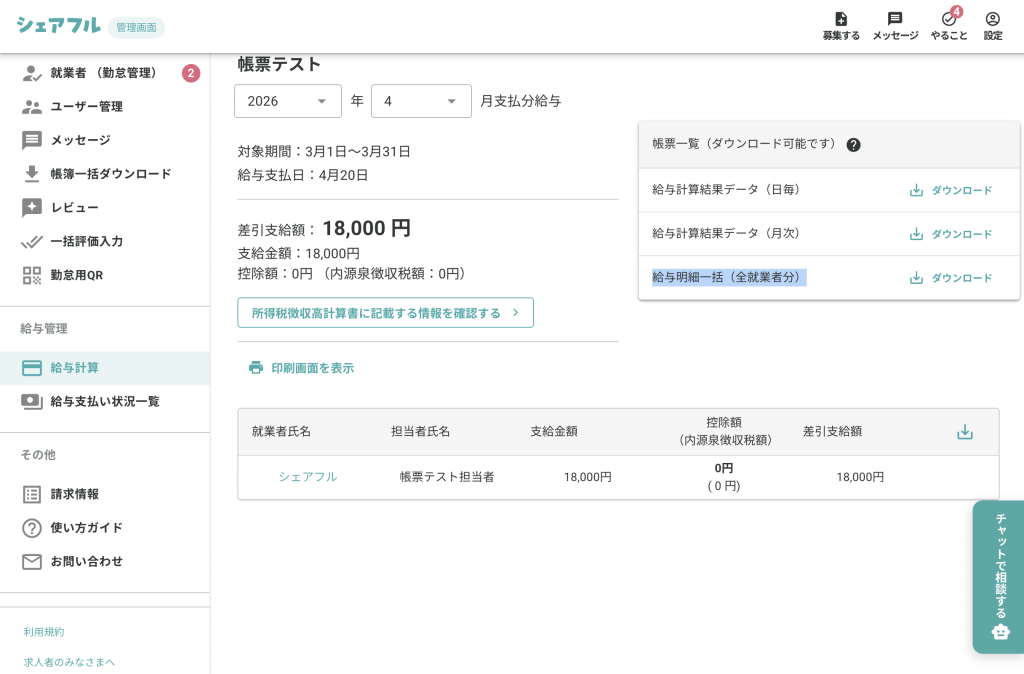Click the 給与計算 card icon

pyautogui.click(x=31, y=368)
